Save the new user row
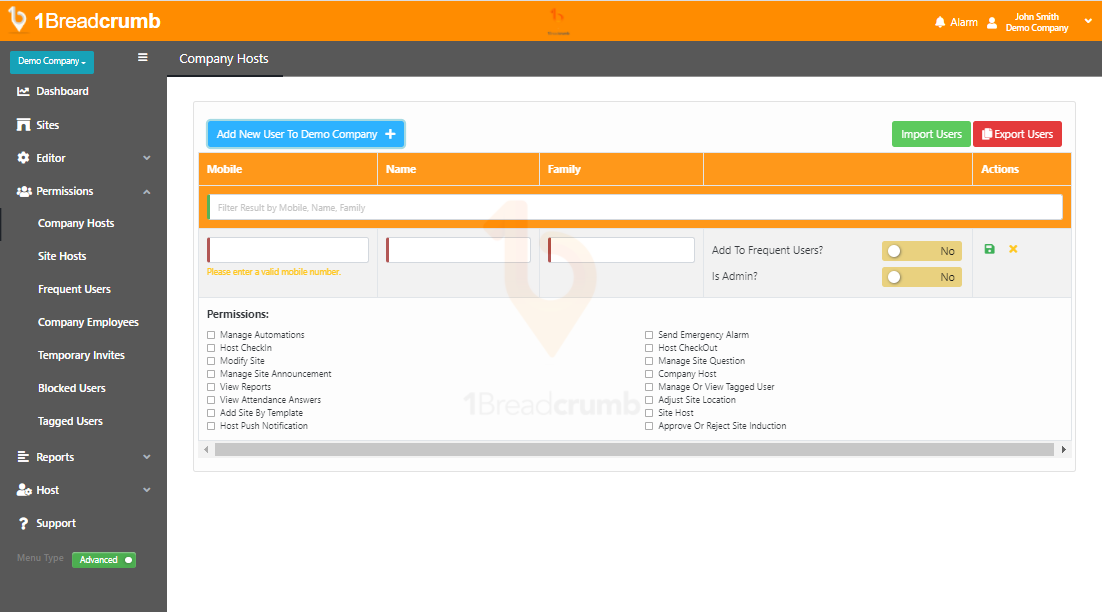 click(990, 249)
